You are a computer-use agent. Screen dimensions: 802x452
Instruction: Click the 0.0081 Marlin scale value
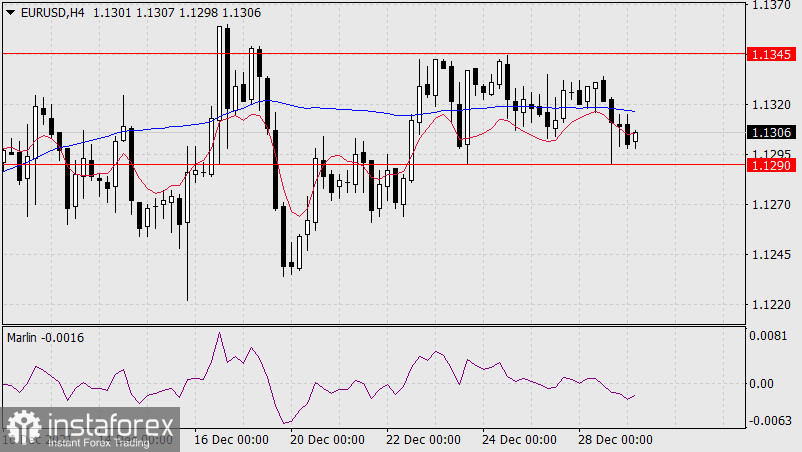coord(770,337)
